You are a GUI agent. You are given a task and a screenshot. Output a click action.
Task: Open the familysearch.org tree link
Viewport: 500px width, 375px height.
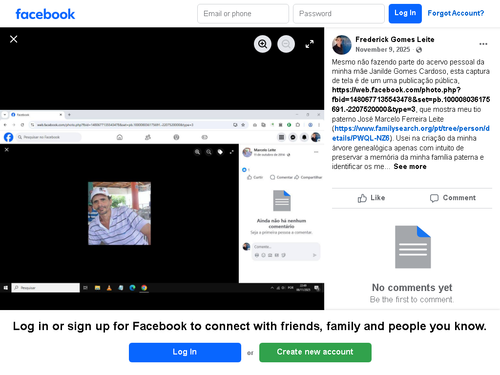coord(411,133)
